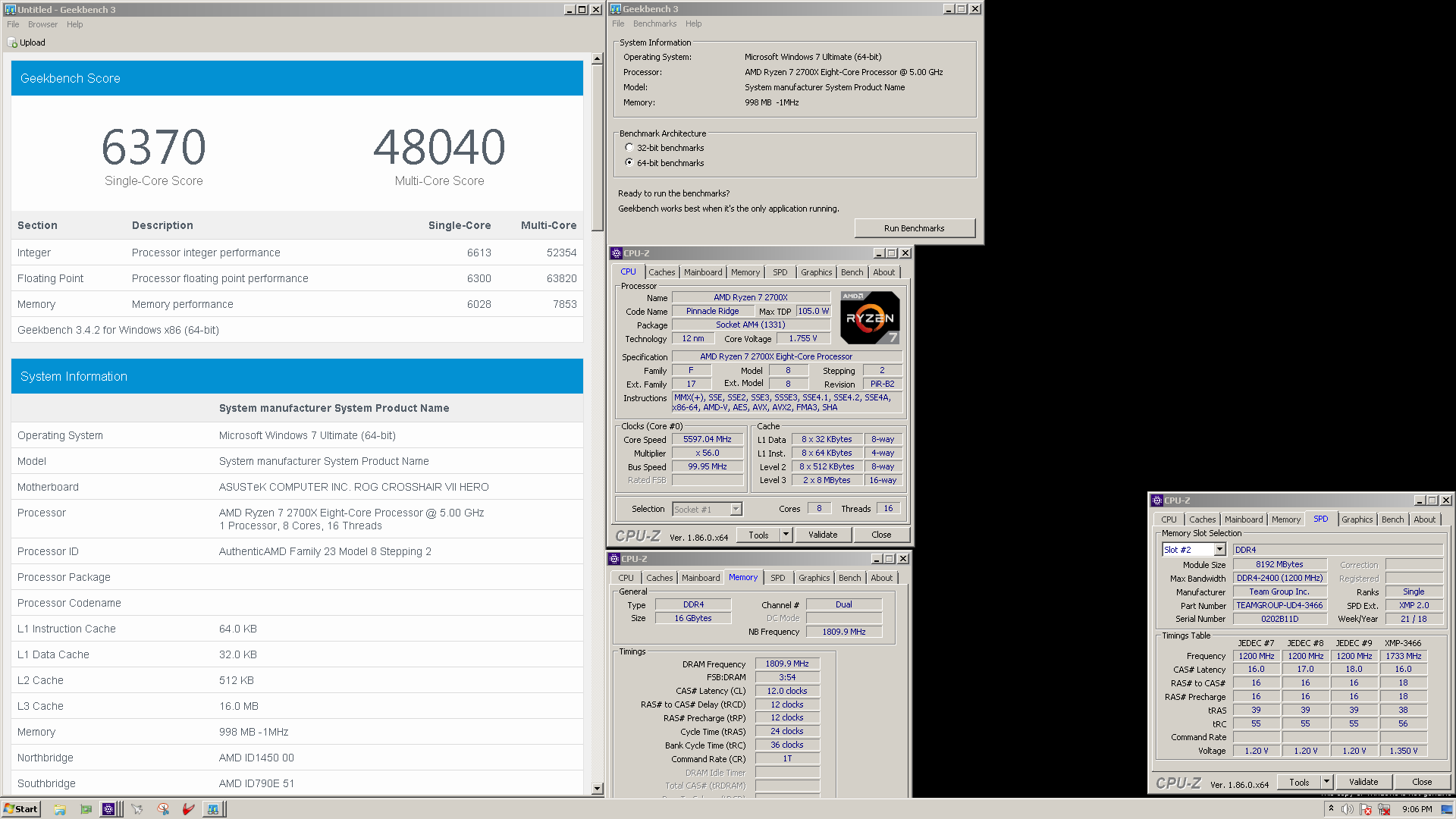Click the Core Speed value 5597.04 MHz

tap(708, 439)
